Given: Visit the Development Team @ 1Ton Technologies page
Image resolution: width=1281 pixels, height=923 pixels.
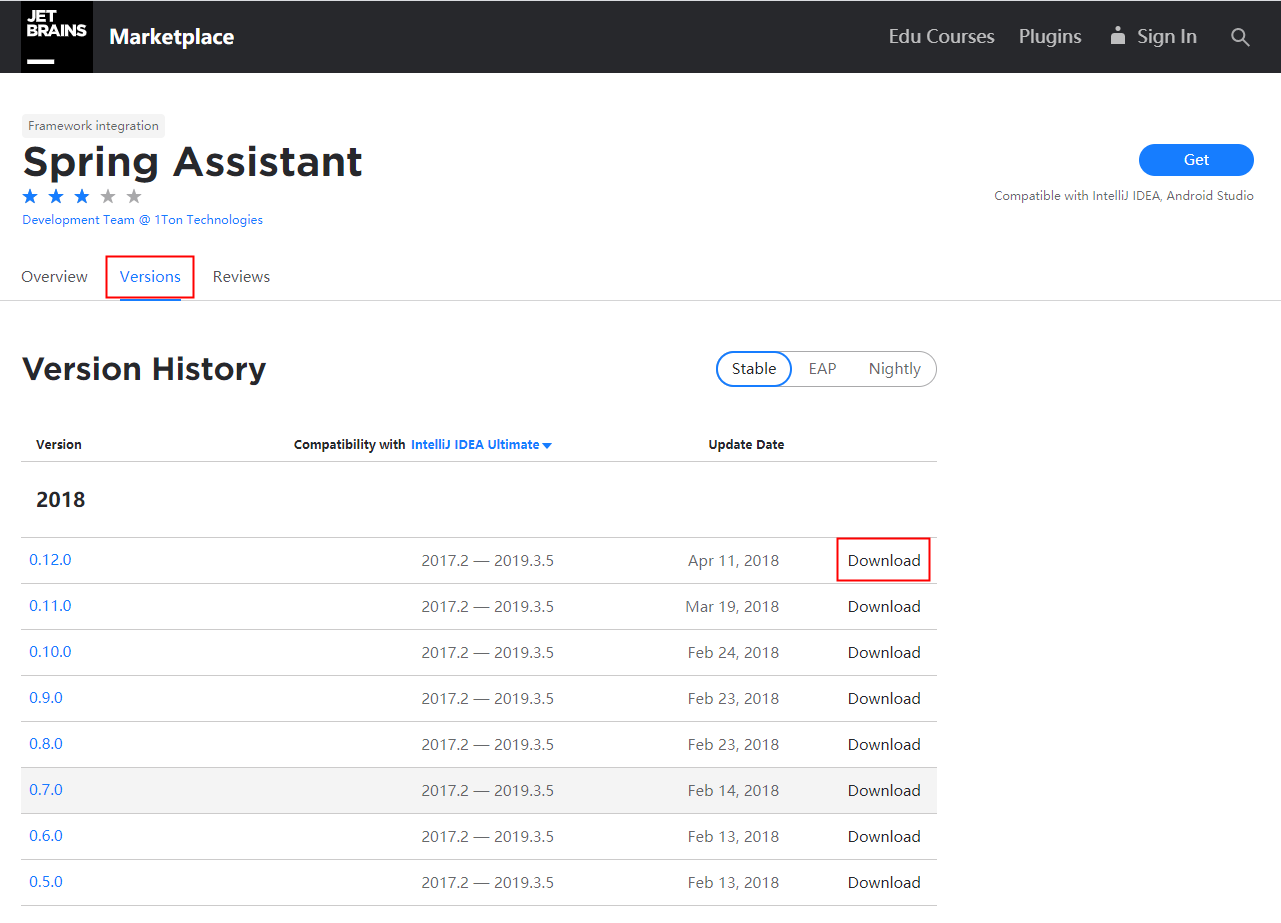Looking at the screenshot, I should 142,219.
